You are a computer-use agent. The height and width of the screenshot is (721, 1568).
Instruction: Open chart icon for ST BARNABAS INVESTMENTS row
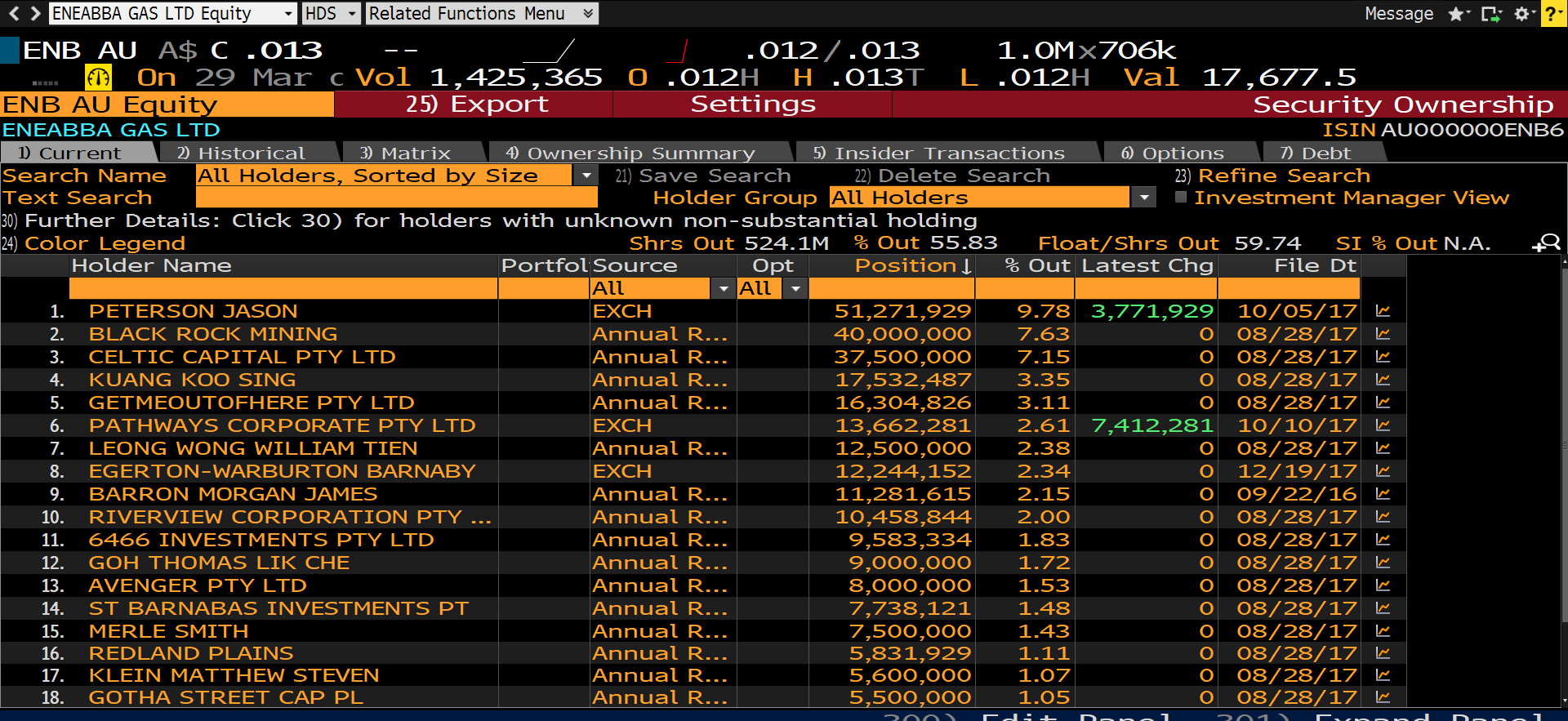pos(1383,608)
